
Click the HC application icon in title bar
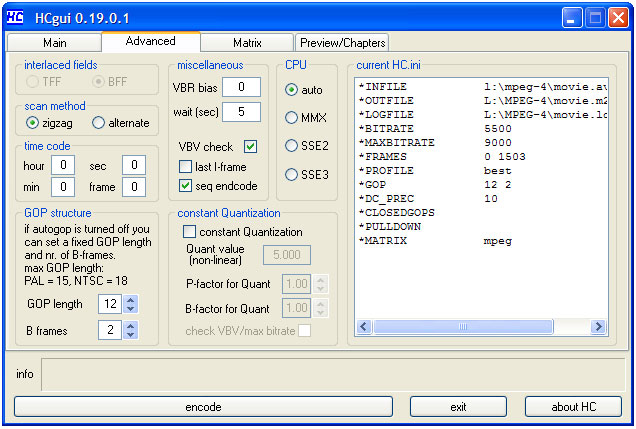click(x=15, y=17)
